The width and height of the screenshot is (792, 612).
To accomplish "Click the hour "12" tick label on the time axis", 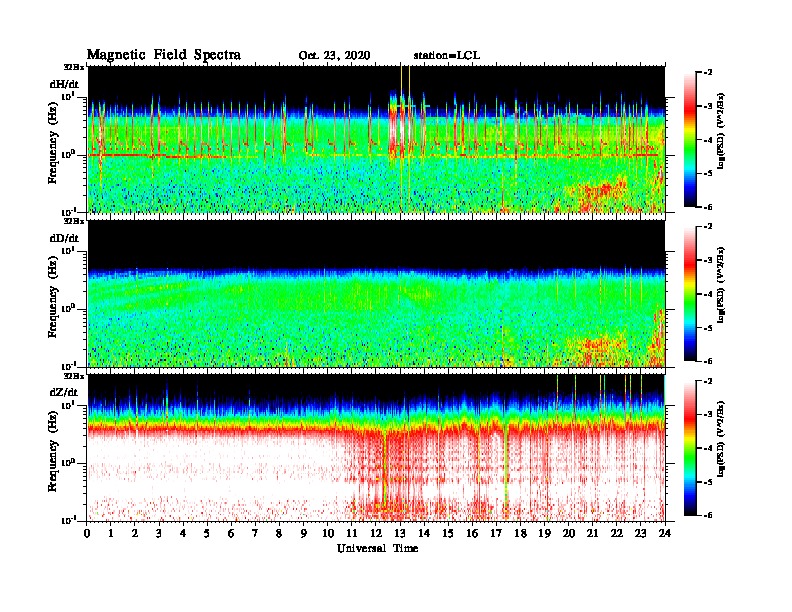I will pos(376,533).
